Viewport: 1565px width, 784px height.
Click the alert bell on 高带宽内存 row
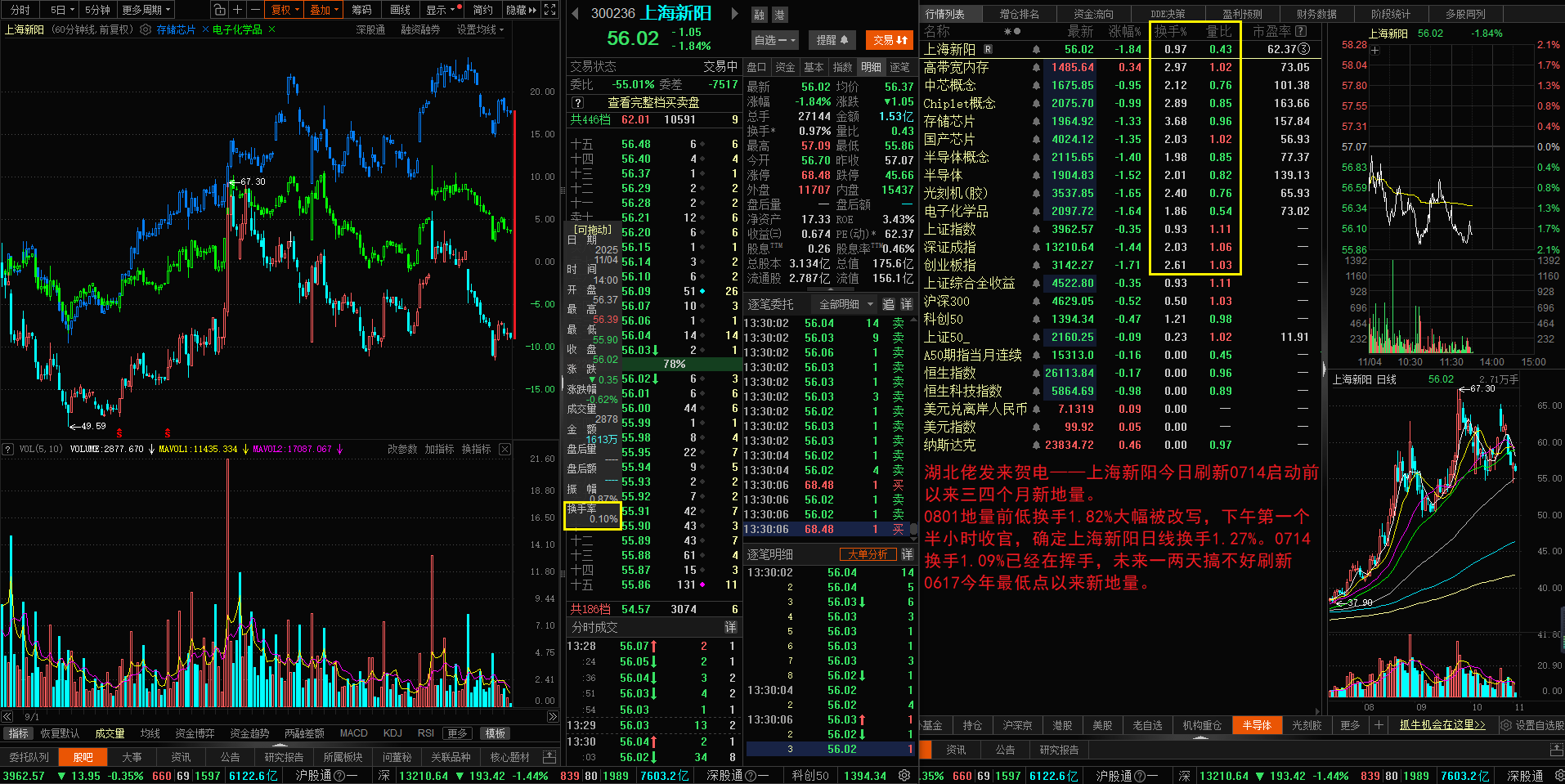click(1036, 68)
